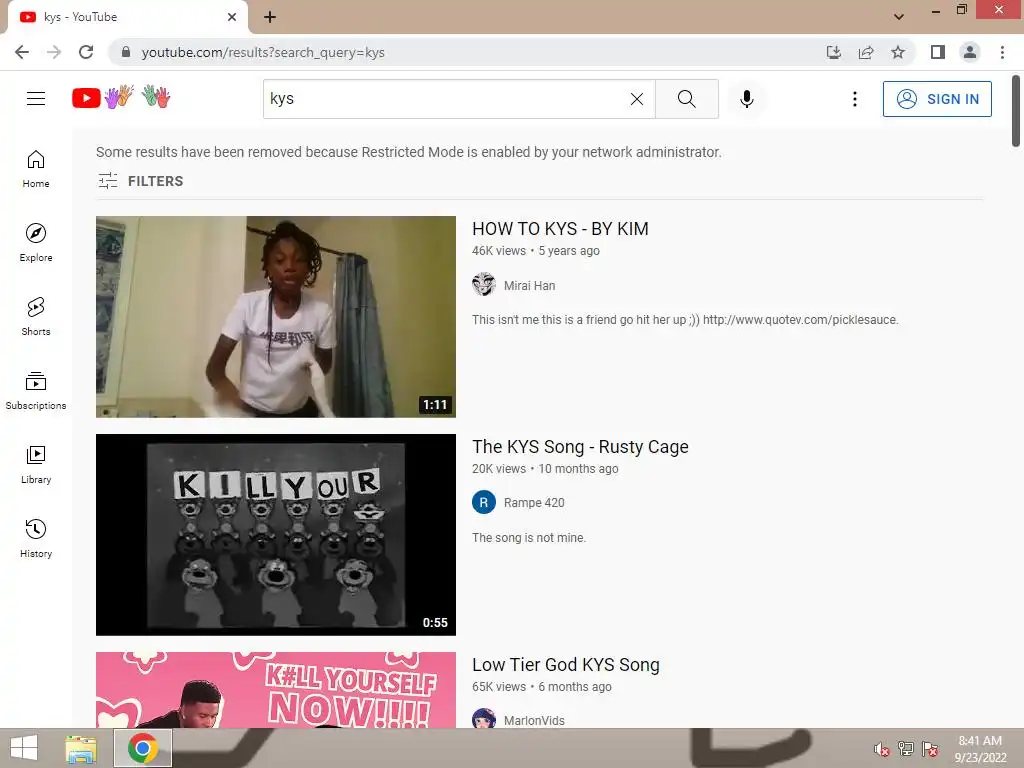Open Library in the sidebar
Viewport: 1024px width, 768px height.
(x=36, y=464)
